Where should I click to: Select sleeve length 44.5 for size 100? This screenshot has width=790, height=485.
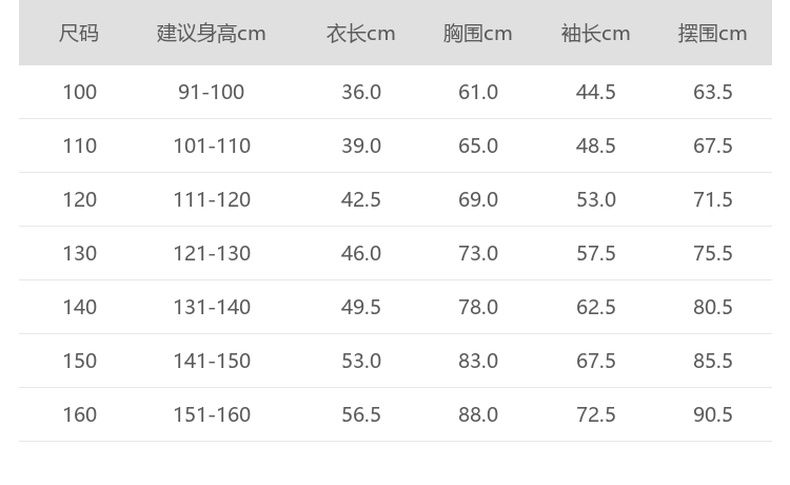[596, 92]
